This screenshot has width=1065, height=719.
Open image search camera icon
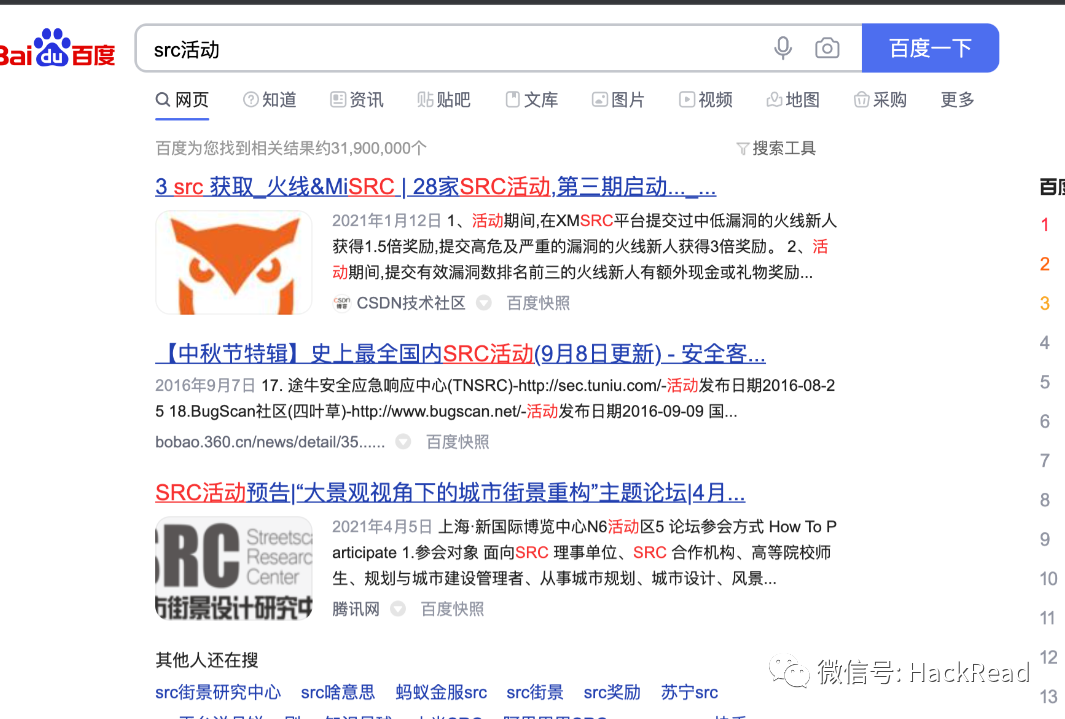pos(827,48)
